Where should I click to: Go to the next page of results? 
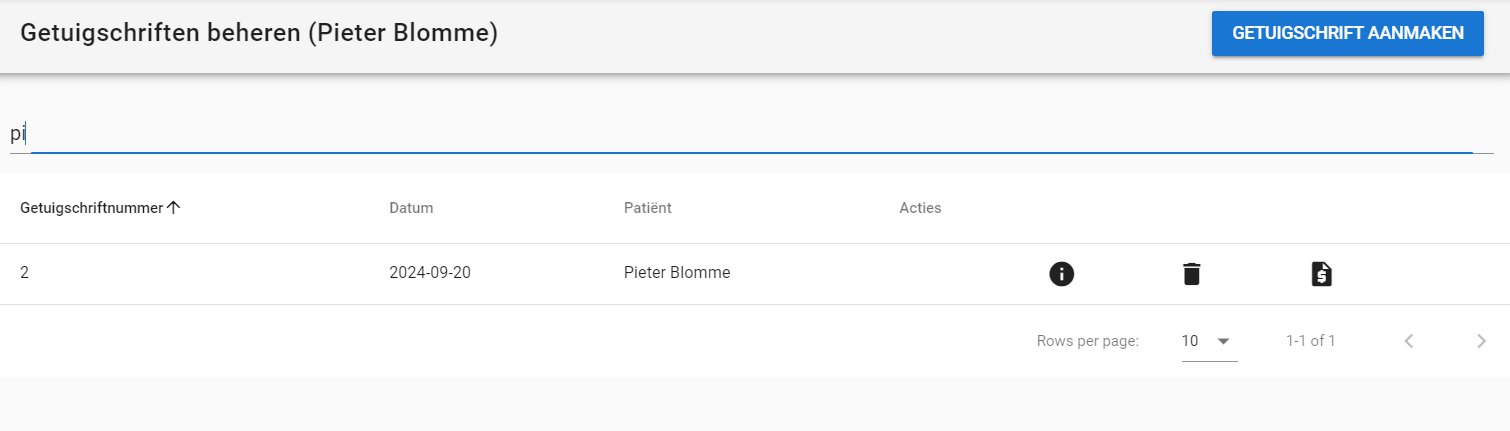coord(1481,341)
